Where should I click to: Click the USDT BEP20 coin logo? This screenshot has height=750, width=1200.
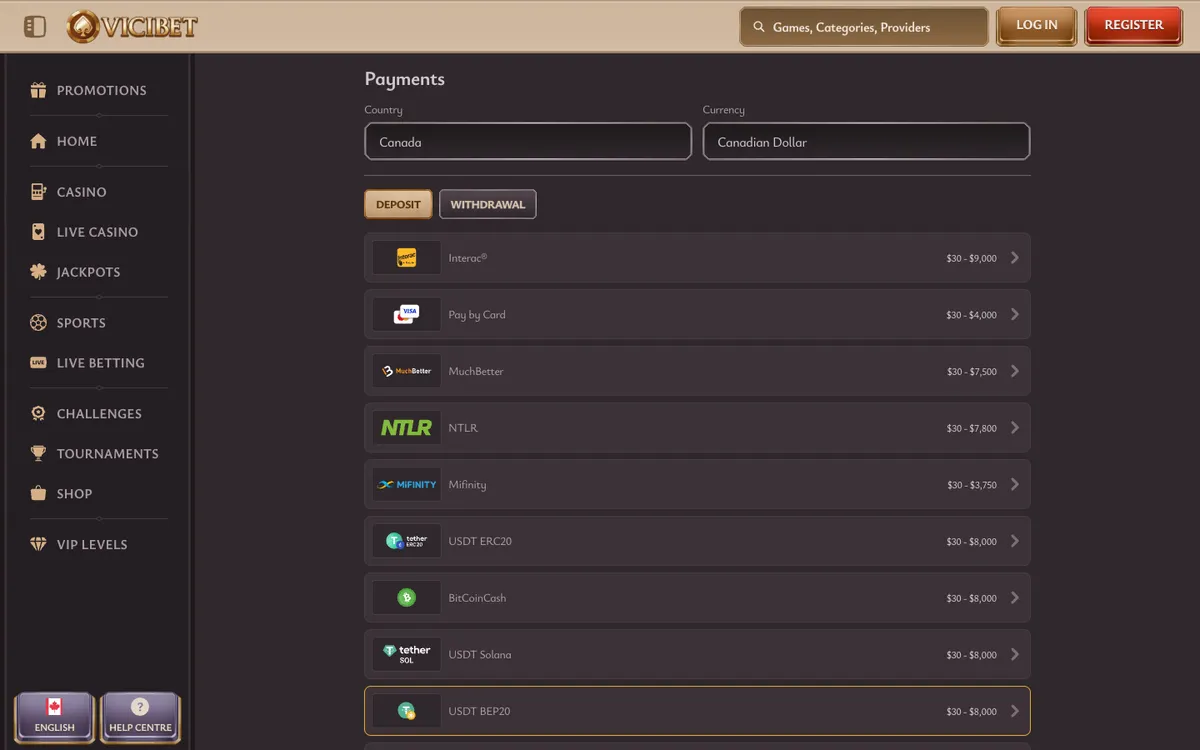click(406, 711)
